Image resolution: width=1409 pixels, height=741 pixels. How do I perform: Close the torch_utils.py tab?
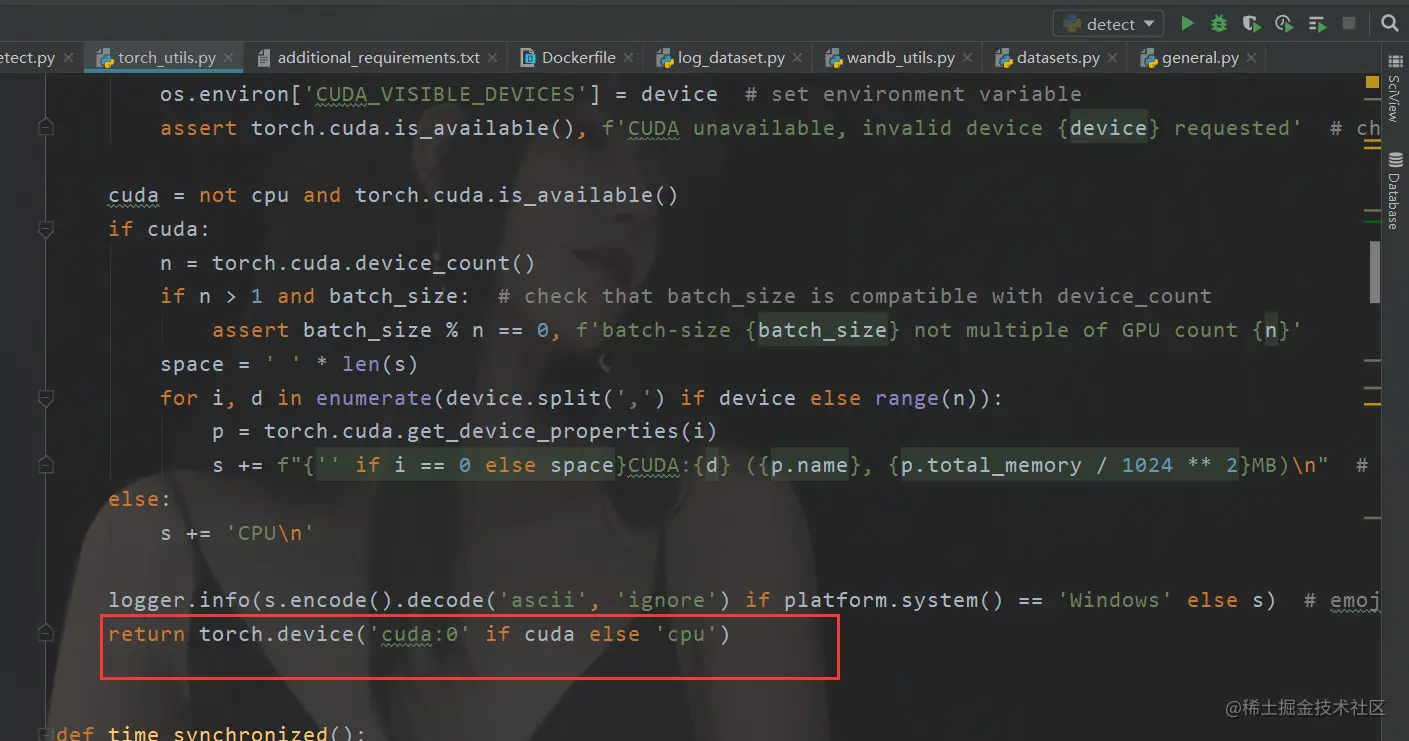[x=229, y=58]
